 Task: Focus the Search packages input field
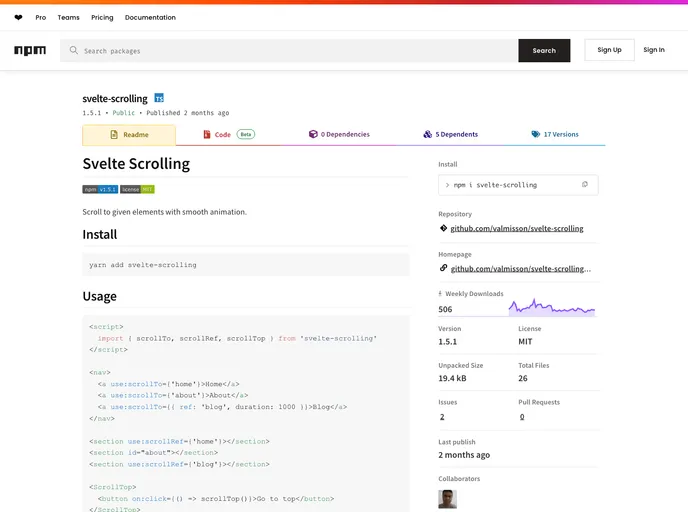coord(289,50)
